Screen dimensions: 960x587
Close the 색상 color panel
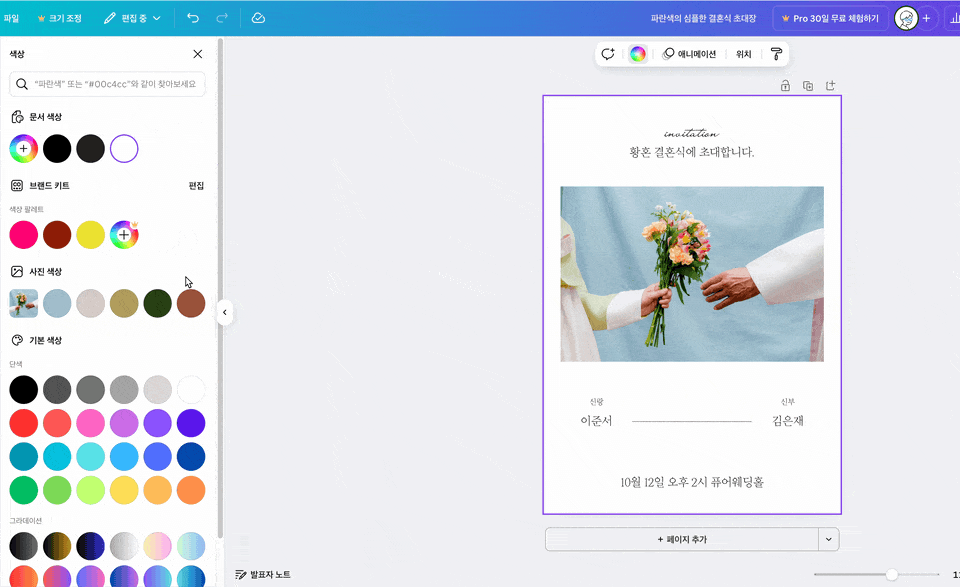point(197,54)
